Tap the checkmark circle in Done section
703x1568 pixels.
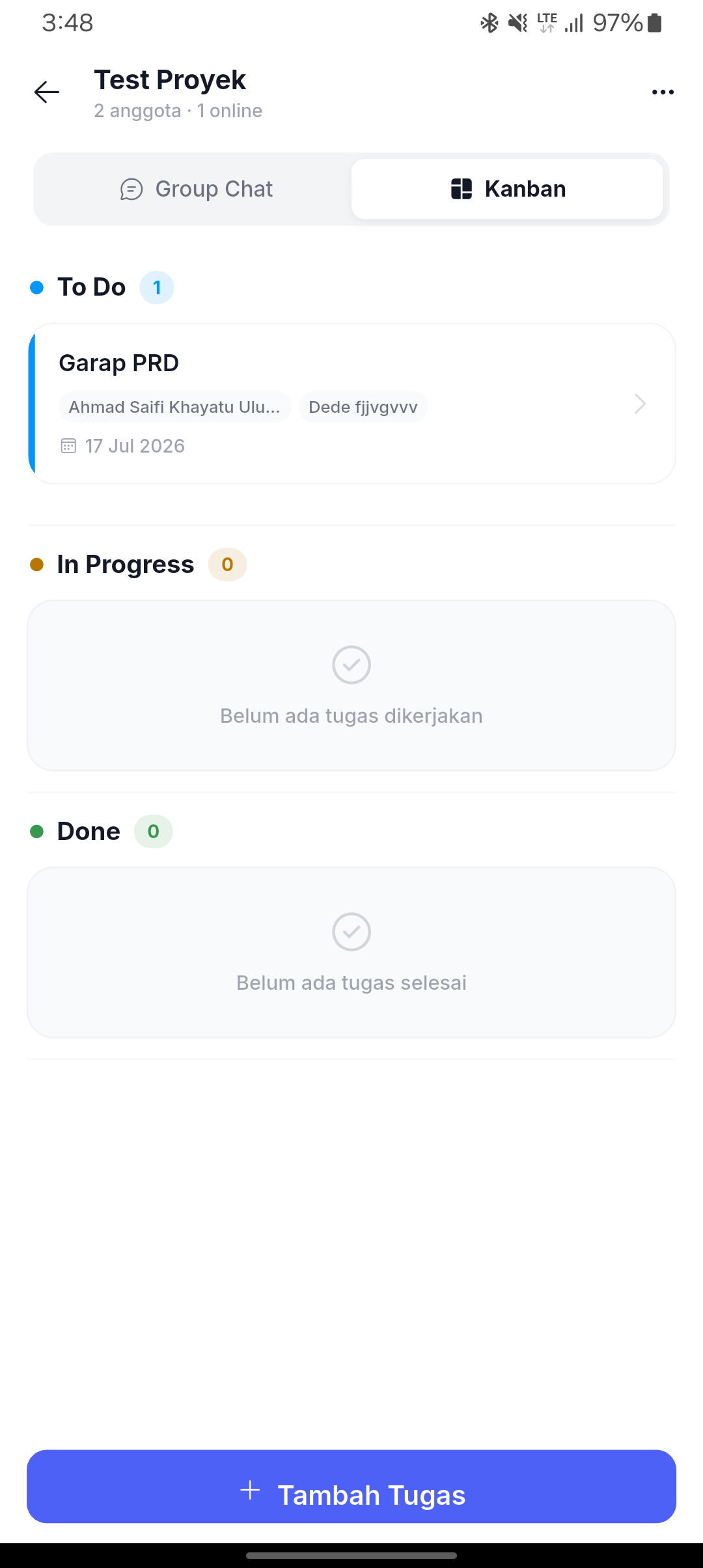351,932
